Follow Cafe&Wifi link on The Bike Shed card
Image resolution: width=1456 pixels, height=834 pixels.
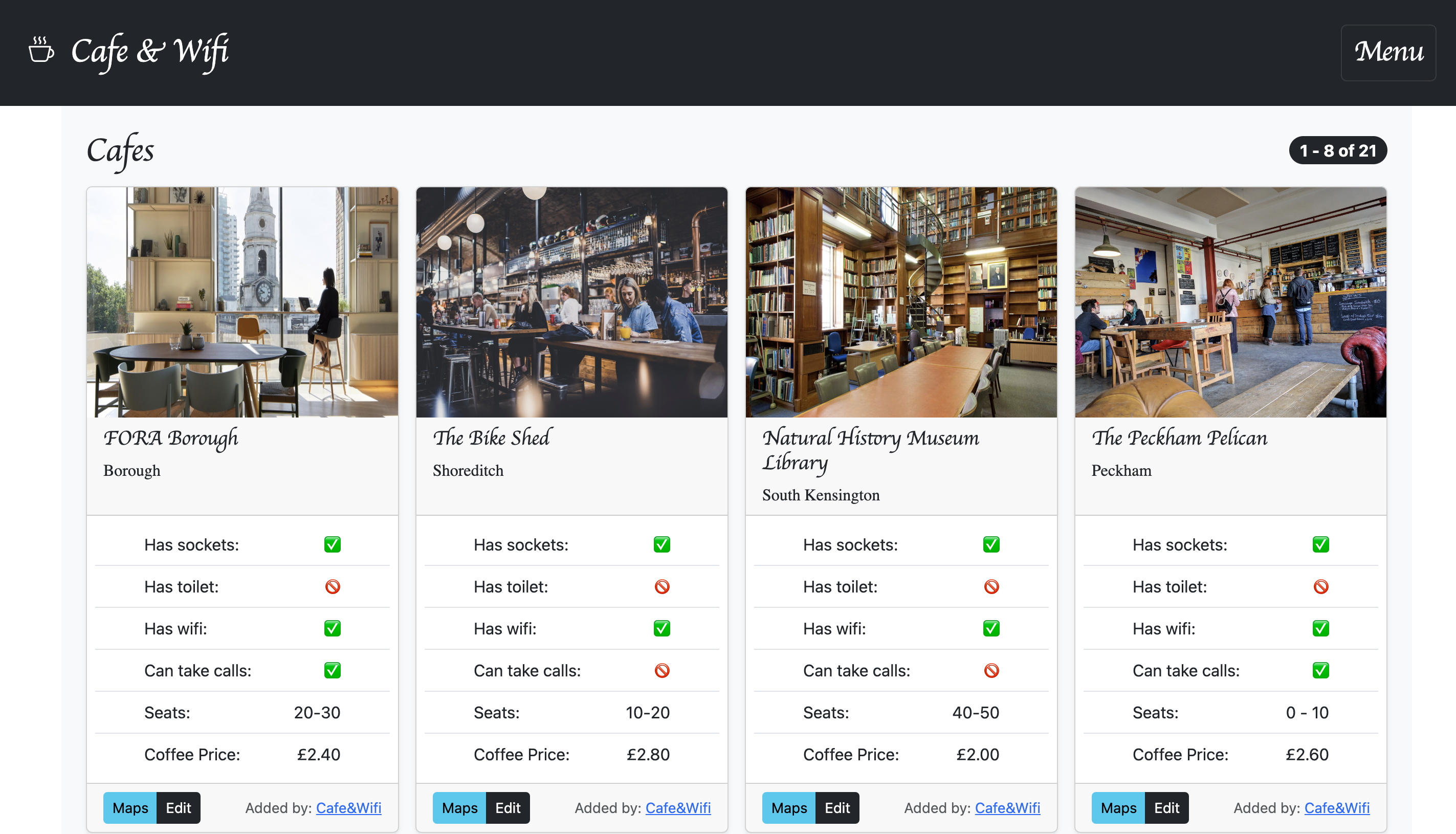tap(678, 808)
